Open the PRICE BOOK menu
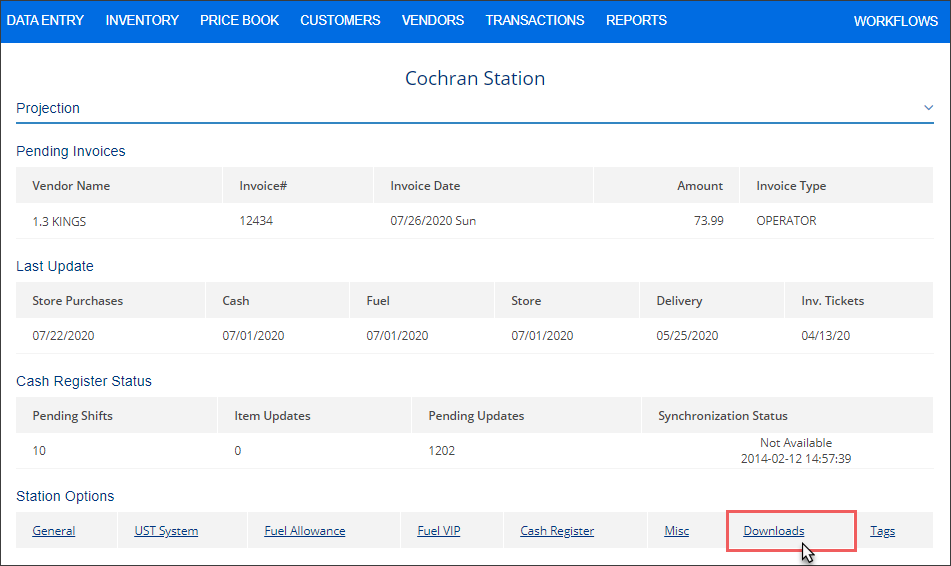This screenshot has width=951, height=566. (x=240, y=21)
